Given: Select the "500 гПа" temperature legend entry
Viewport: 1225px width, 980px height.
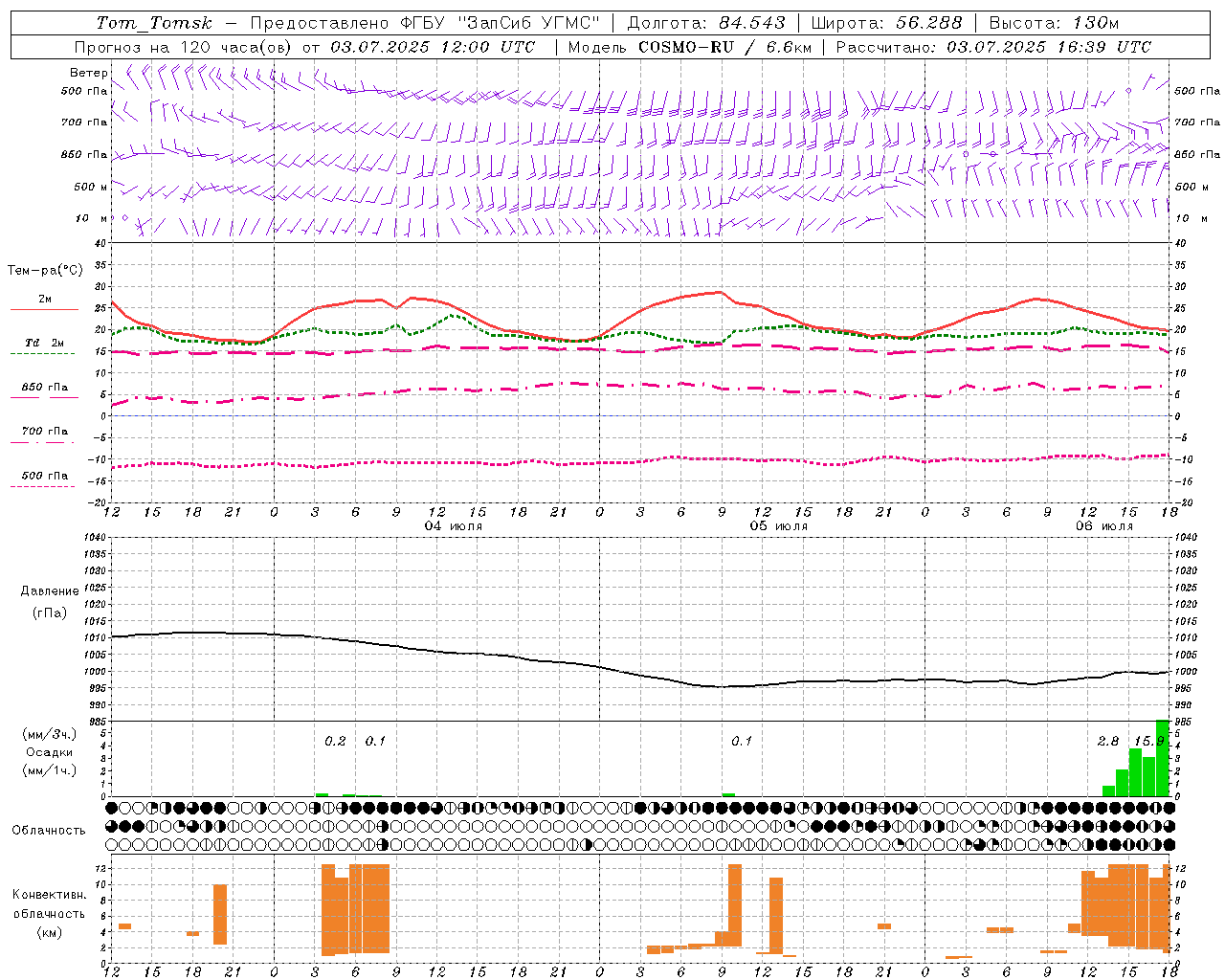Looking at the screenshot, I should click(44, 476).
